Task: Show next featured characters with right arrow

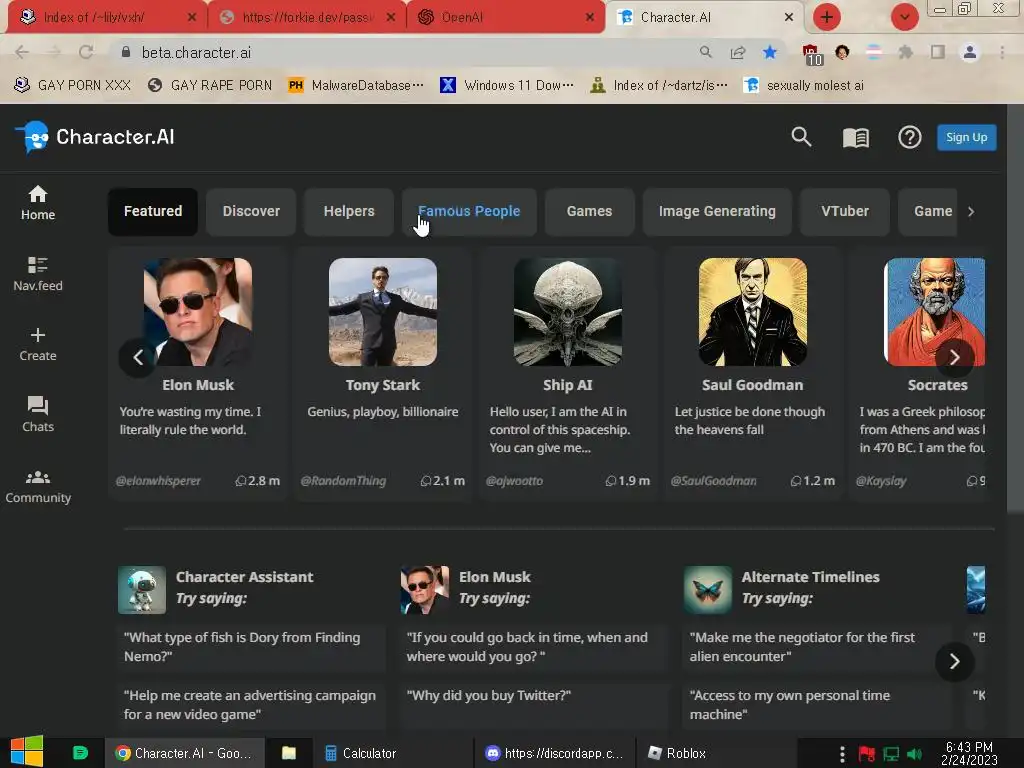Action: [955, 357]
